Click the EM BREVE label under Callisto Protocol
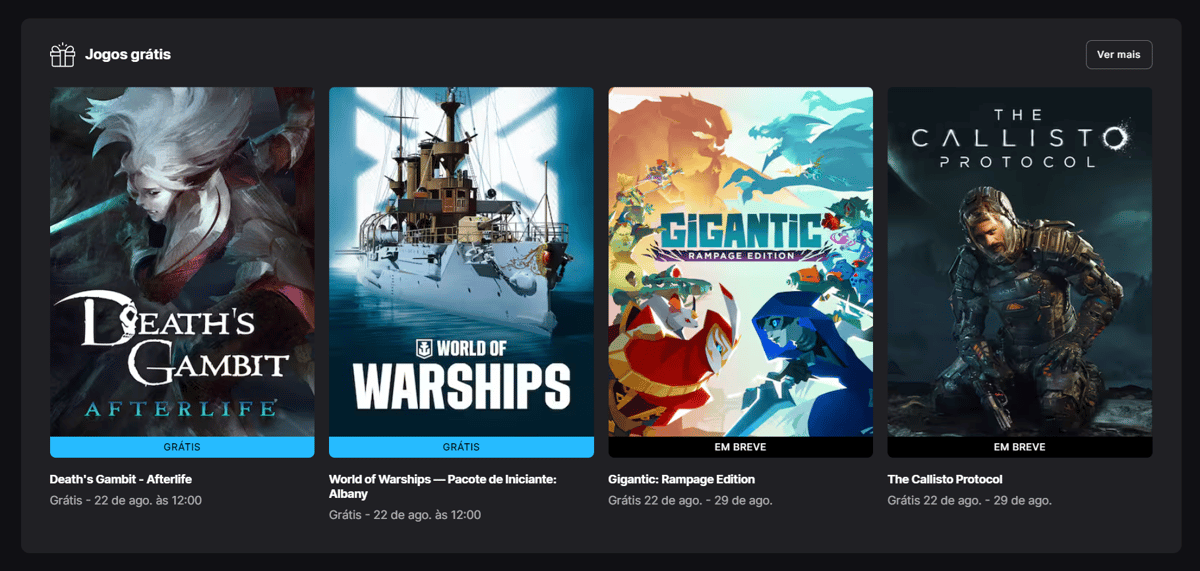Image resolution: width=1200 pixels, height=571 pixels. tap(1020, 447)
